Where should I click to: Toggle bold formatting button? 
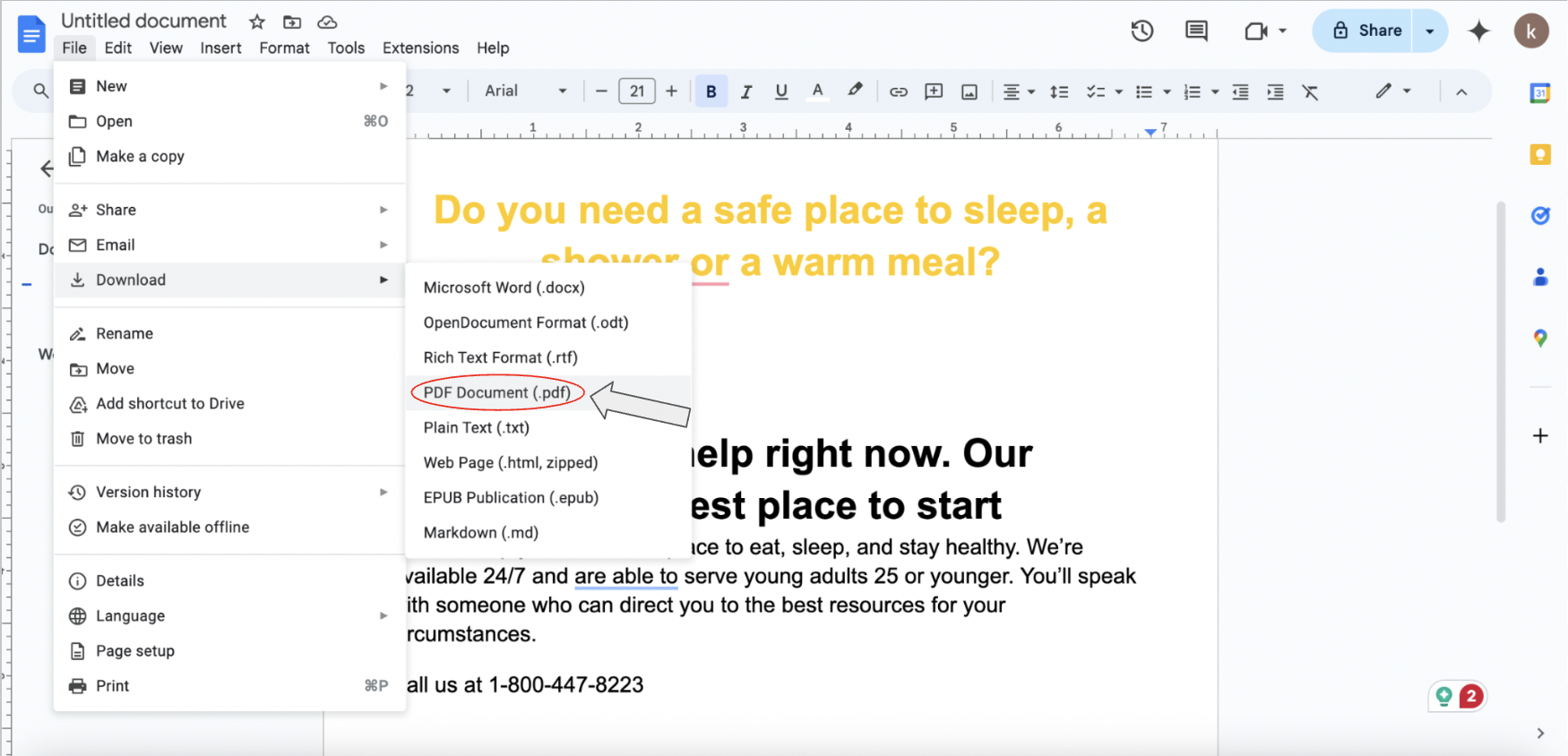[x=711, y=91]
